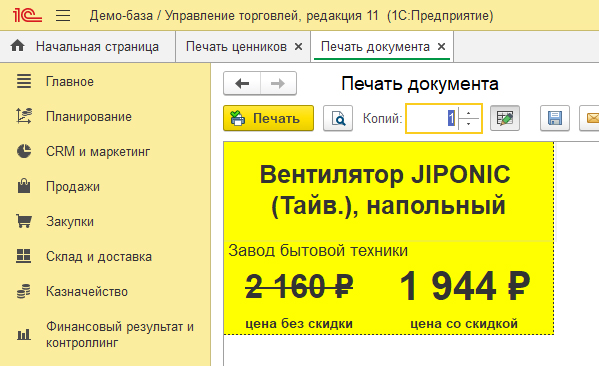Image resolution: width=599 pixels, height=366 pixels.
Task: Open Продажи section
Action: point(73,186)
